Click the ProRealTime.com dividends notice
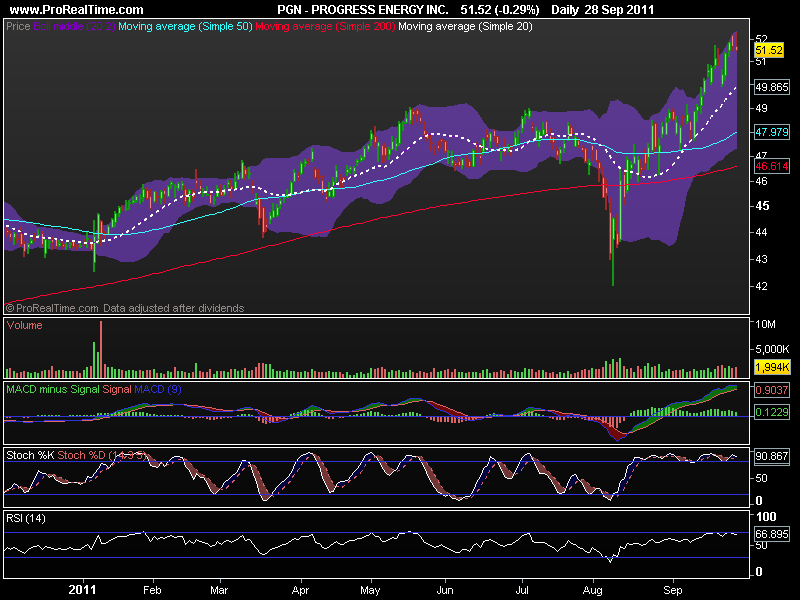Image resolution: width=800 pixels, height=600 pixels. point(125,308)
